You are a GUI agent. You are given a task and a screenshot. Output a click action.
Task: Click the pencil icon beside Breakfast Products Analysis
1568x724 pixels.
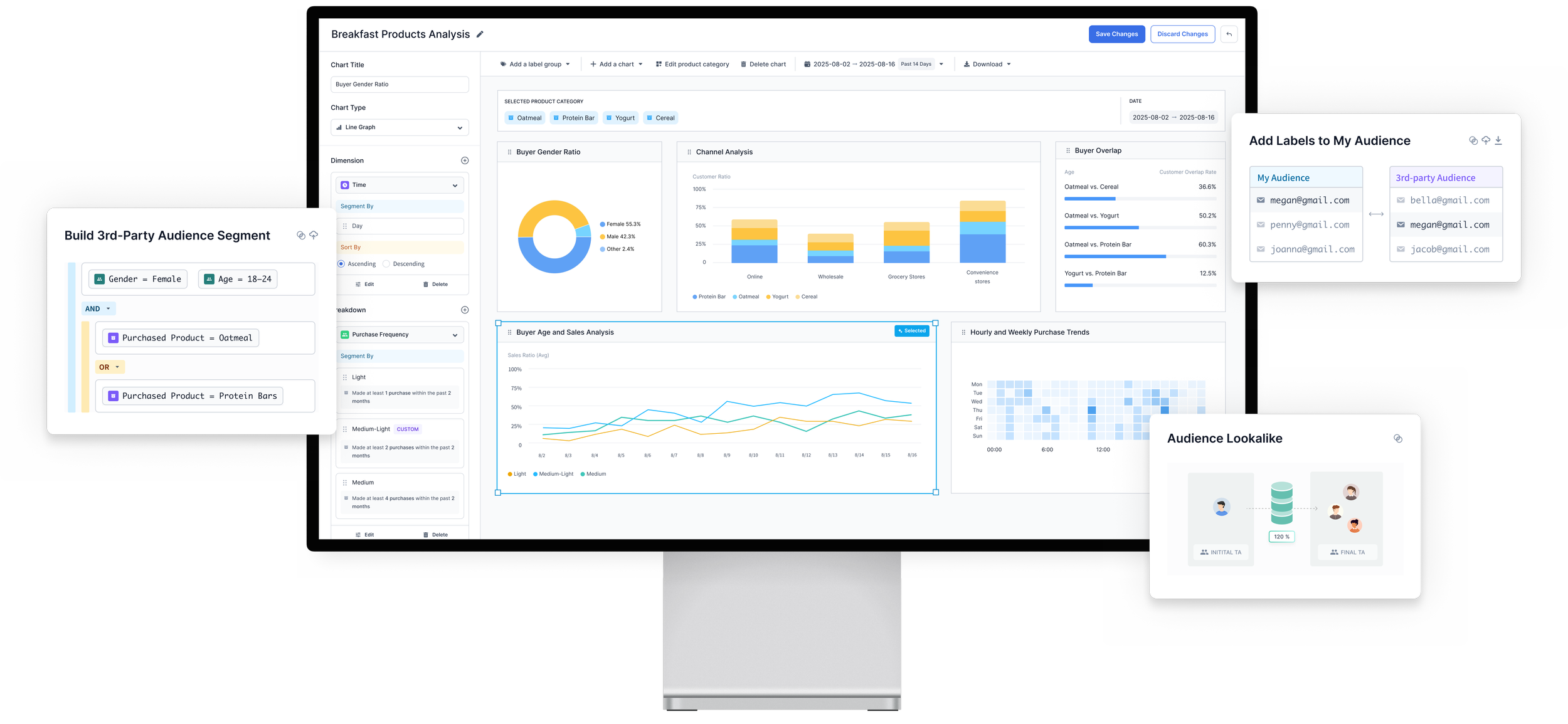(x=480, y=34)
